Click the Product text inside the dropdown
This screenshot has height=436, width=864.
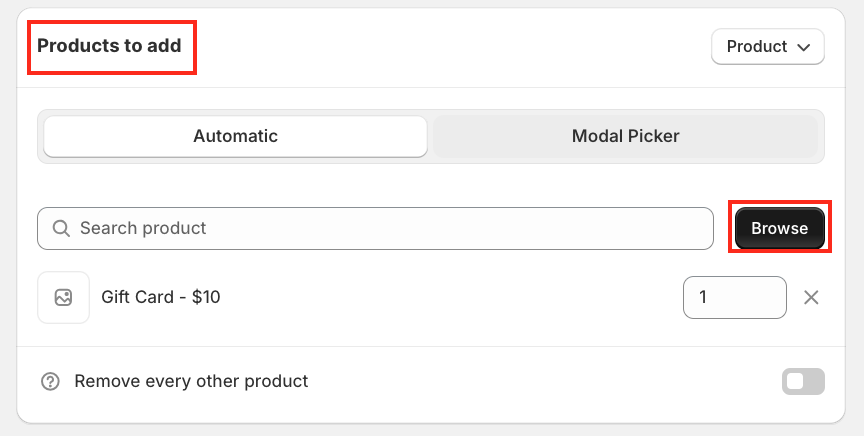pos(756,47)
